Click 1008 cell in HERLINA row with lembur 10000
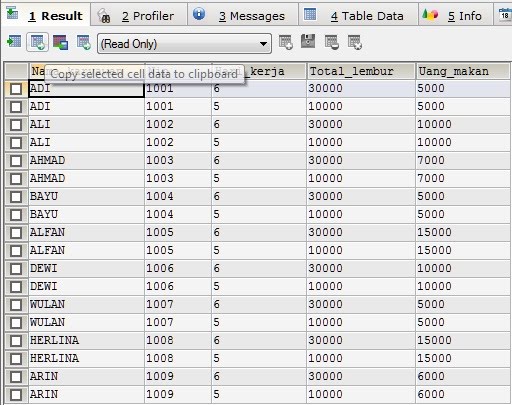The width and height of the screenshot is (512, 405). tap(178, 358)
